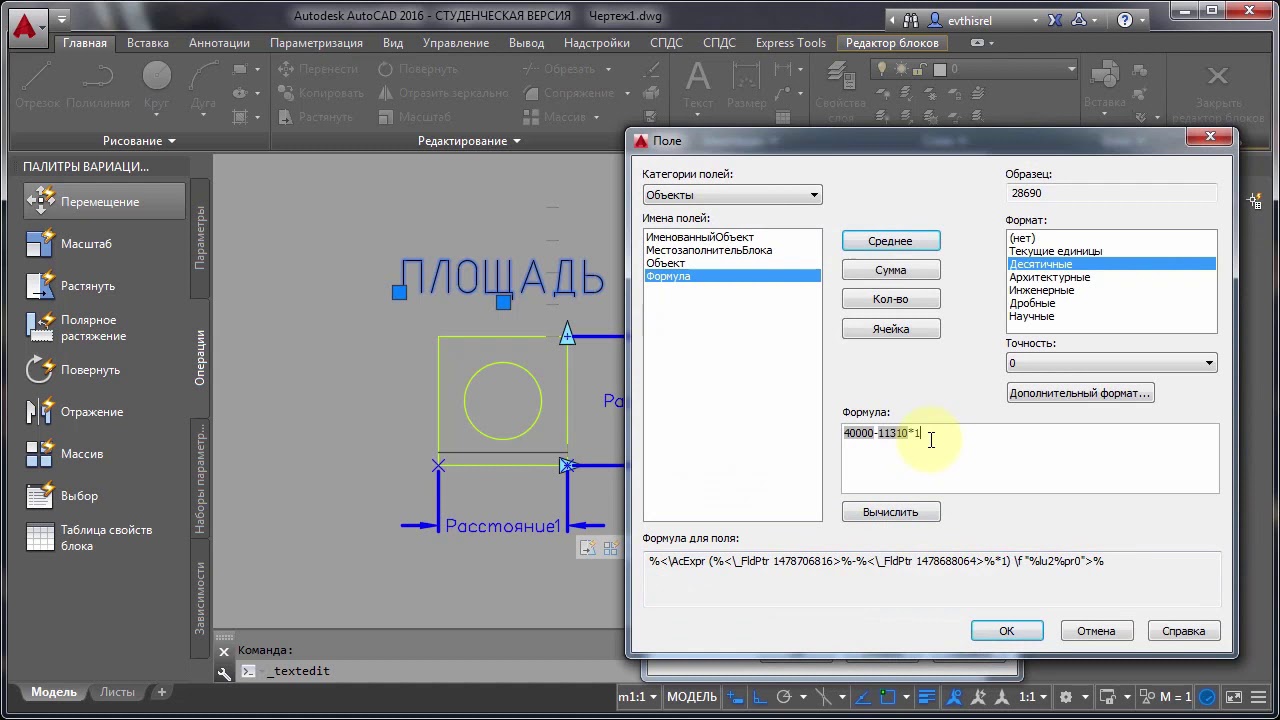Click the Autodesk Exchange X icon
Image resolution: width=1280 pixels, height=720 pixels.
click(x=1057, y=19)
